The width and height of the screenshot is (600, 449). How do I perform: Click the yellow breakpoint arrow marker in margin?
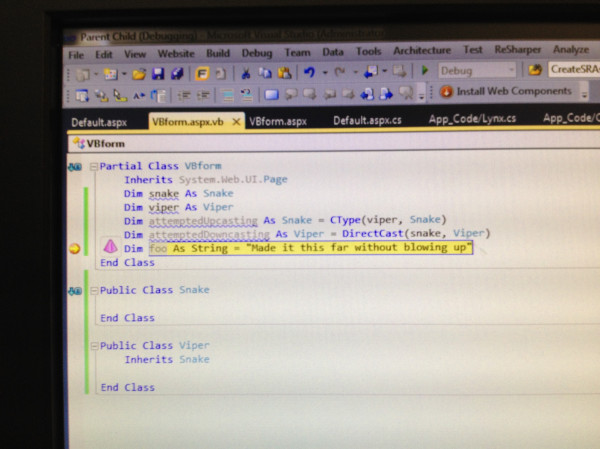tap(75, 249)
